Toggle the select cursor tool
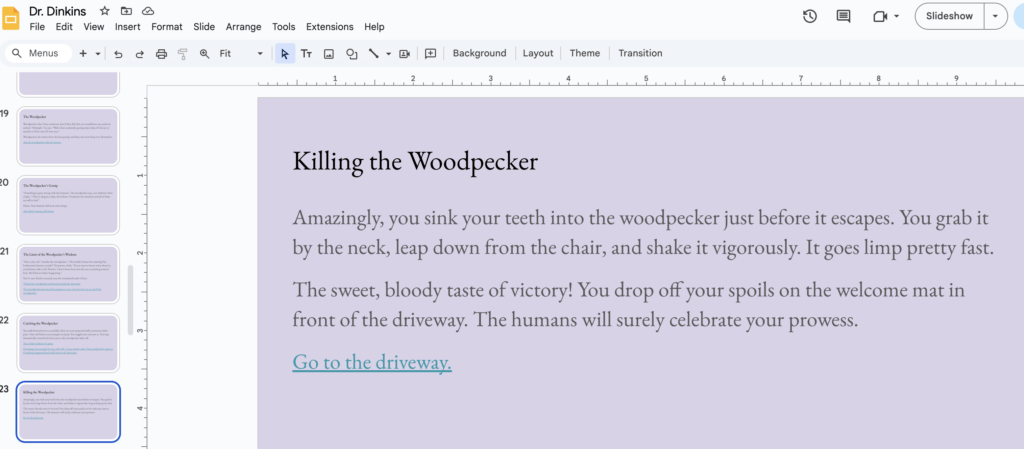Viewport: 1024px width, 449px height. (x=285, y=53)
